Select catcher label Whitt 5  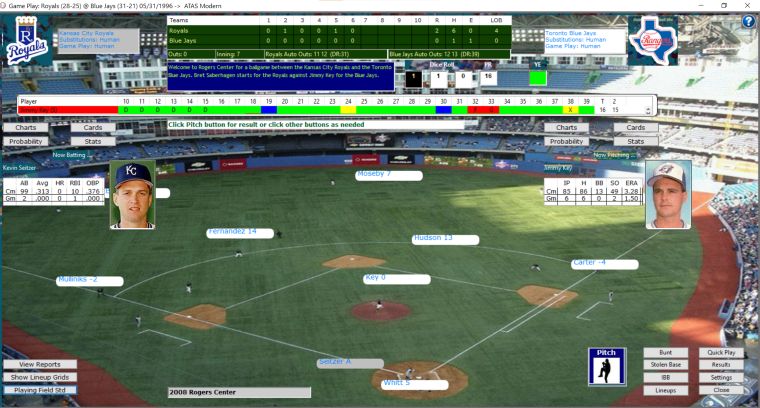(x=414, y=384)
